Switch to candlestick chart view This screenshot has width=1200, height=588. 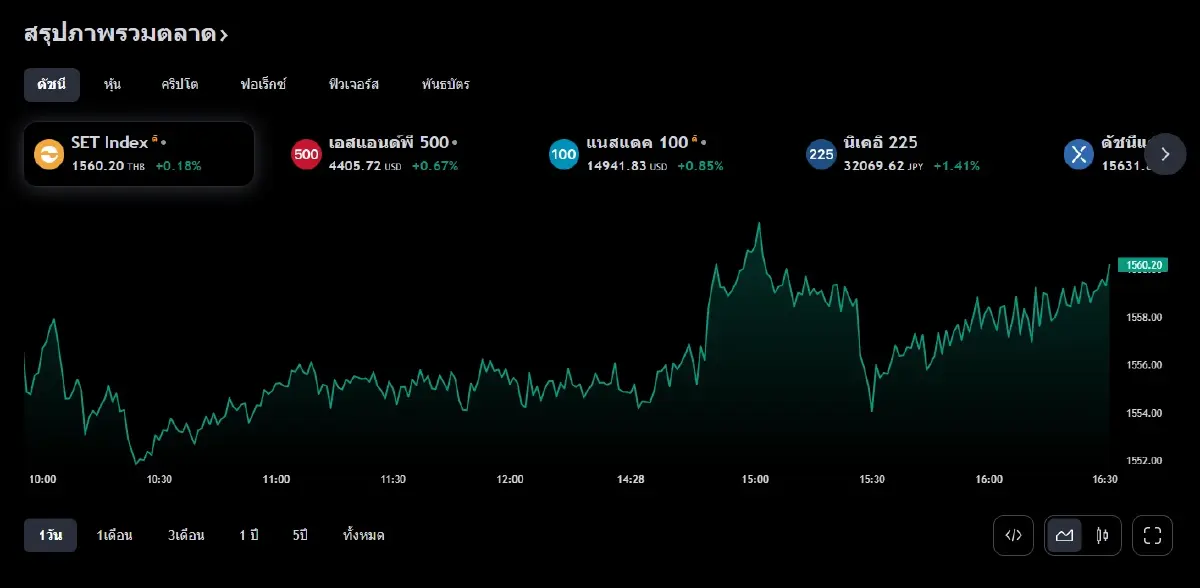point(1102,535)
